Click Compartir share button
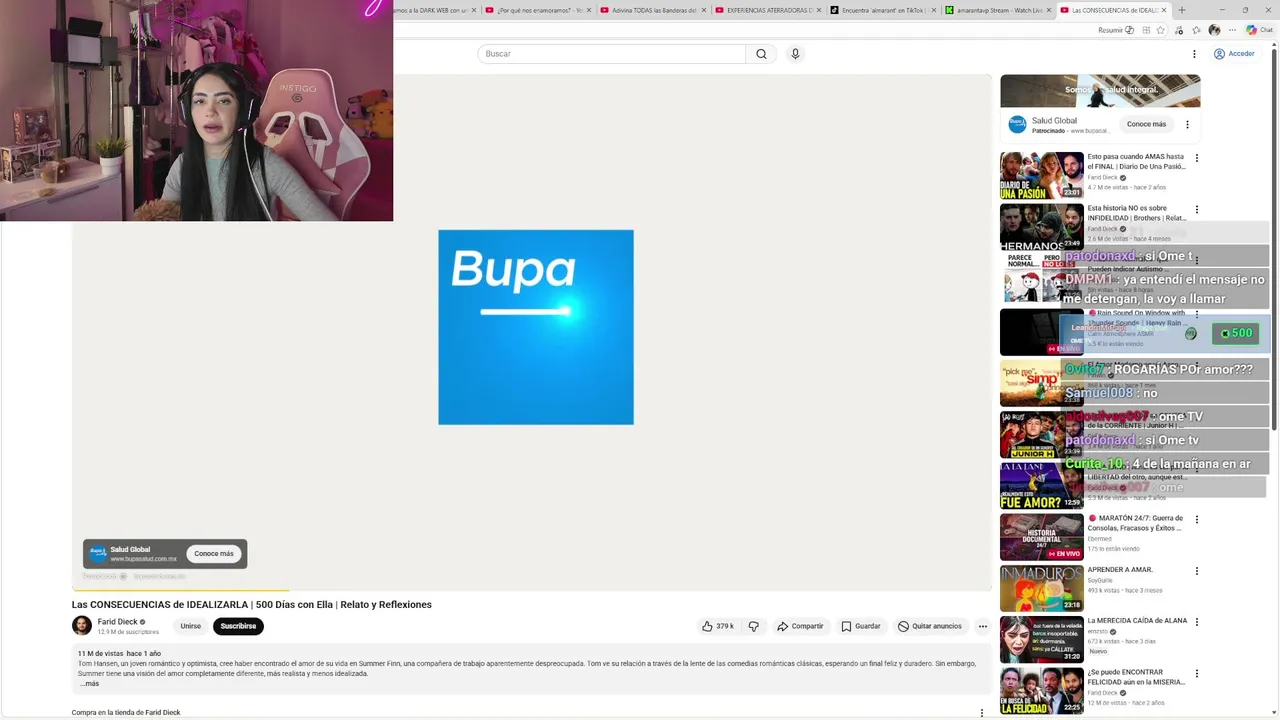The height and width of the screenshot is (720, 1280). click(x=800, y=626)
